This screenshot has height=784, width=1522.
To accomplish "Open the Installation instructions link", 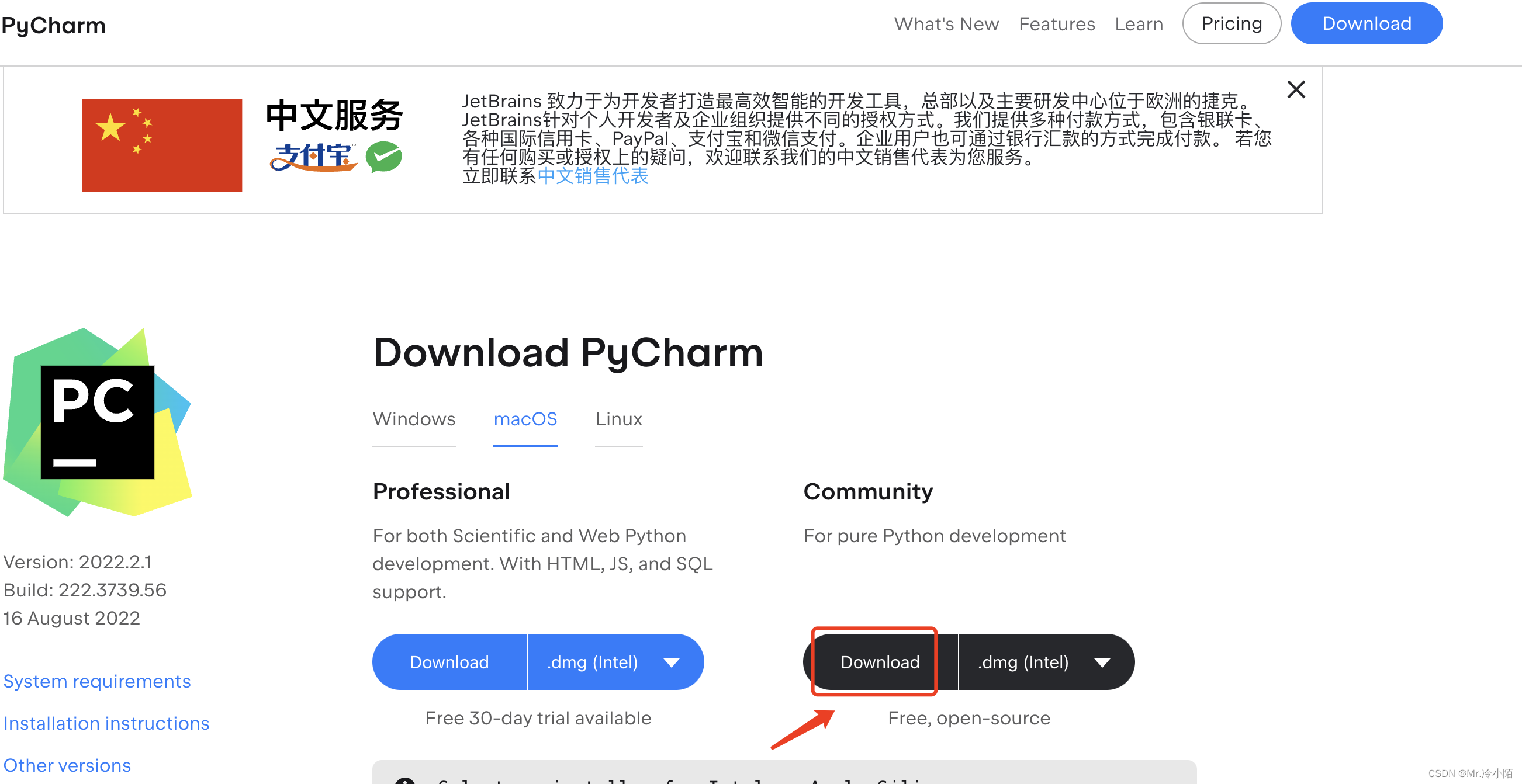I will coord(106,723).
